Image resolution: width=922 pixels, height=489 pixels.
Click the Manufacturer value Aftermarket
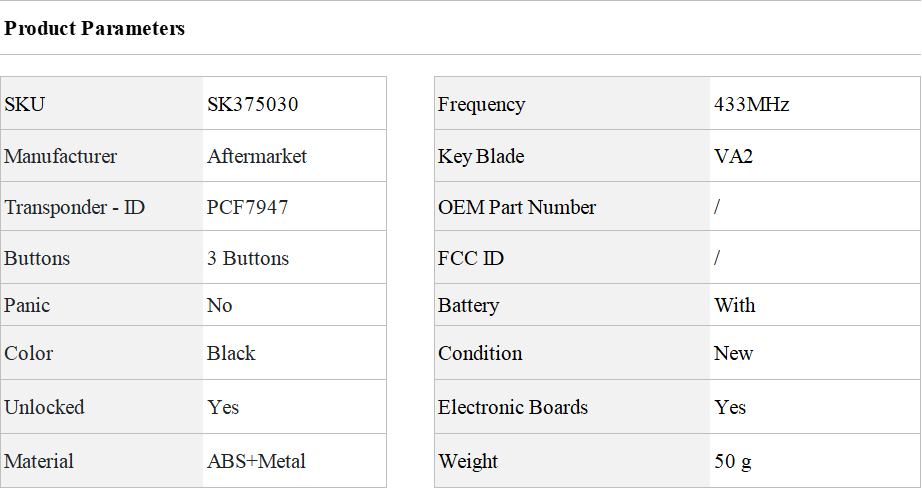(x=257, y=156)
